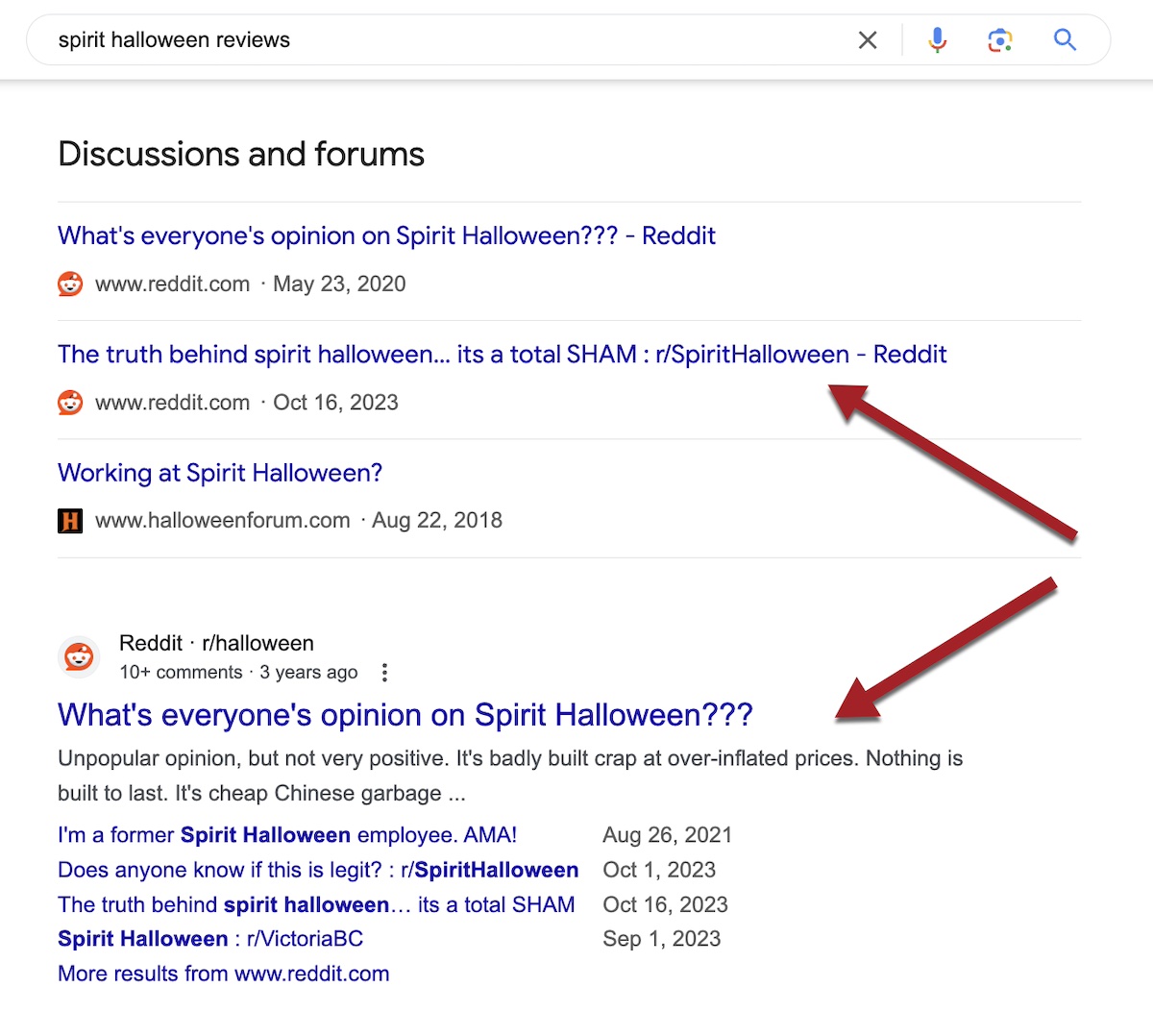Viewport: 1153px width, 1036px height.
Task: Open the 'Spirit Halloween : r/VictoriaBC' link
Action: 210,939
